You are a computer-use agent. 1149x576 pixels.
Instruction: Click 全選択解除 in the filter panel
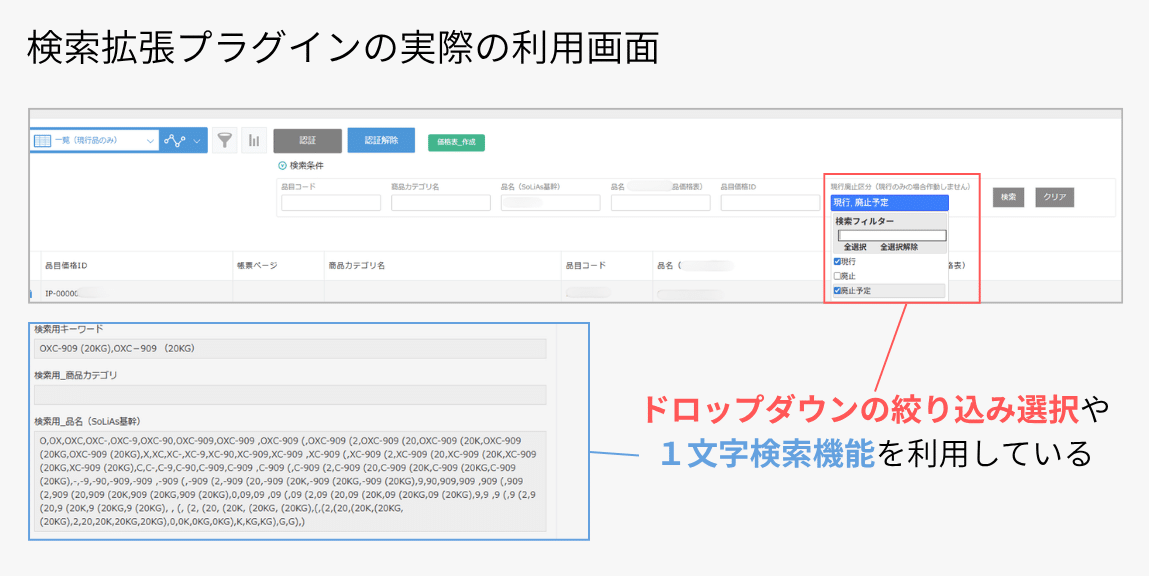[899, 247]
